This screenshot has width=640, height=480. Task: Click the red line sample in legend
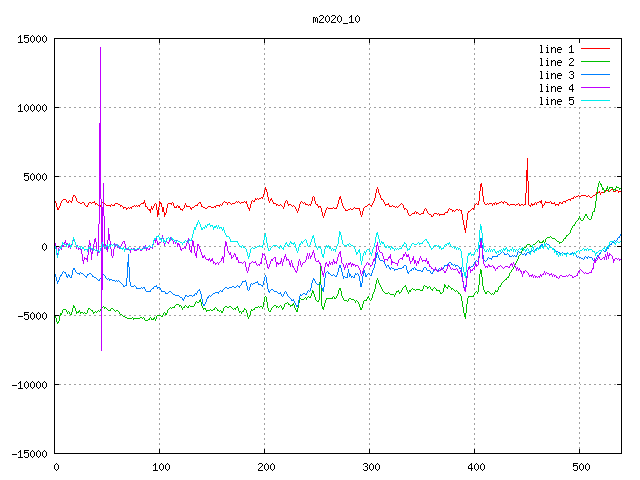pyautogui.click(x=595, y=49)
